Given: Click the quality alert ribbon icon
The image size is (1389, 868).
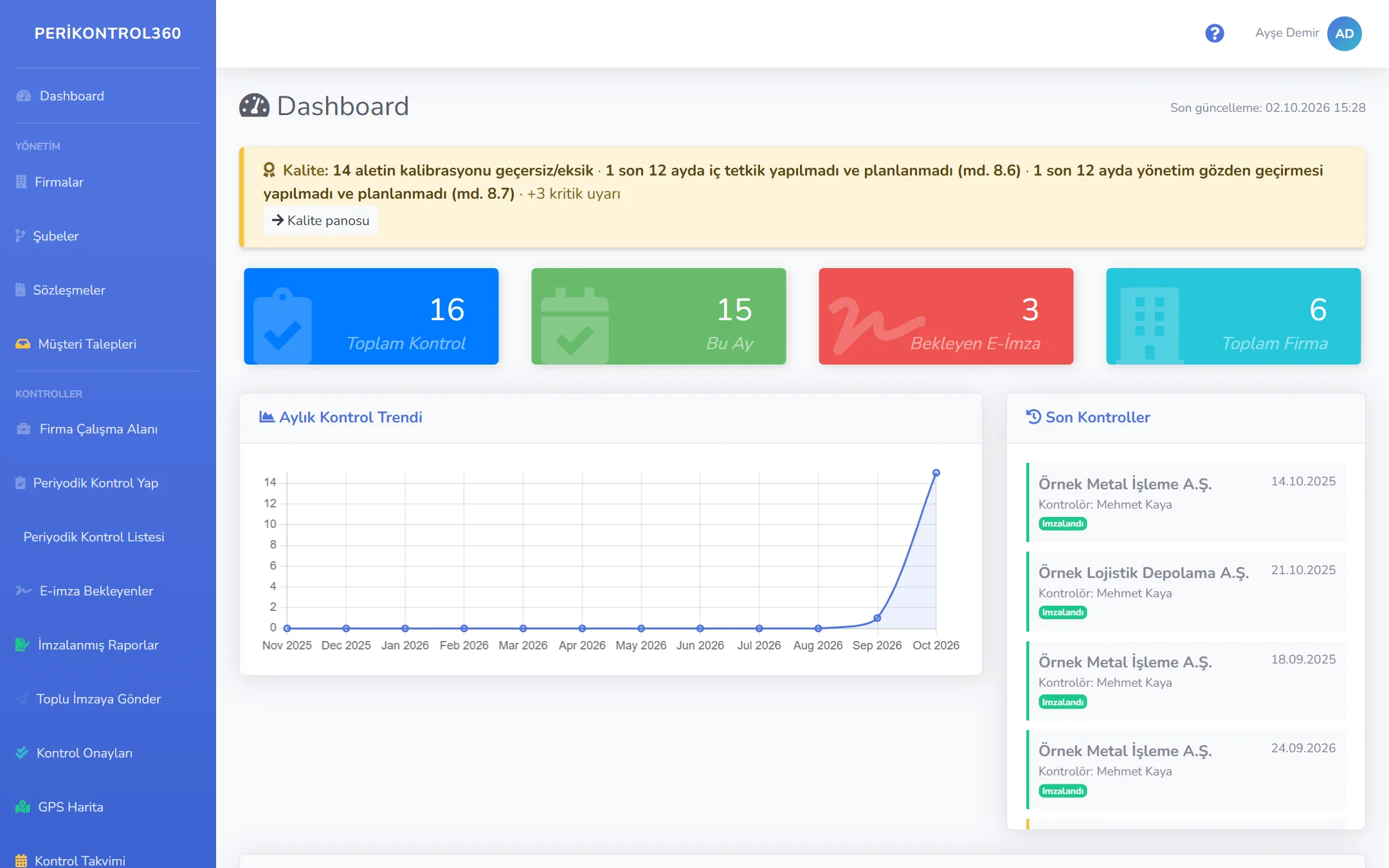Looking at the screenshot, I should pyautogui.click(x=269, y=170).
